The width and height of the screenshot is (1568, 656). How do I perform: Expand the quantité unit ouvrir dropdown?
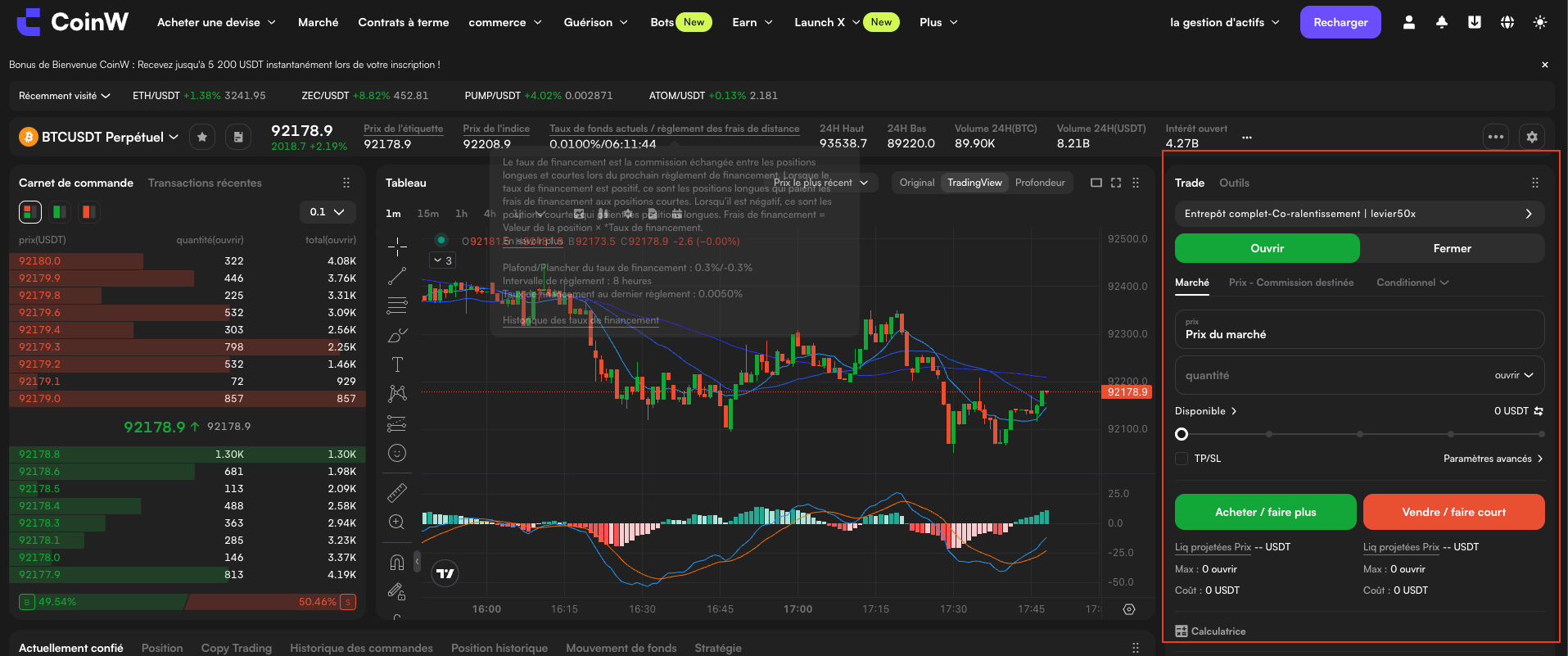[1514, 375]
